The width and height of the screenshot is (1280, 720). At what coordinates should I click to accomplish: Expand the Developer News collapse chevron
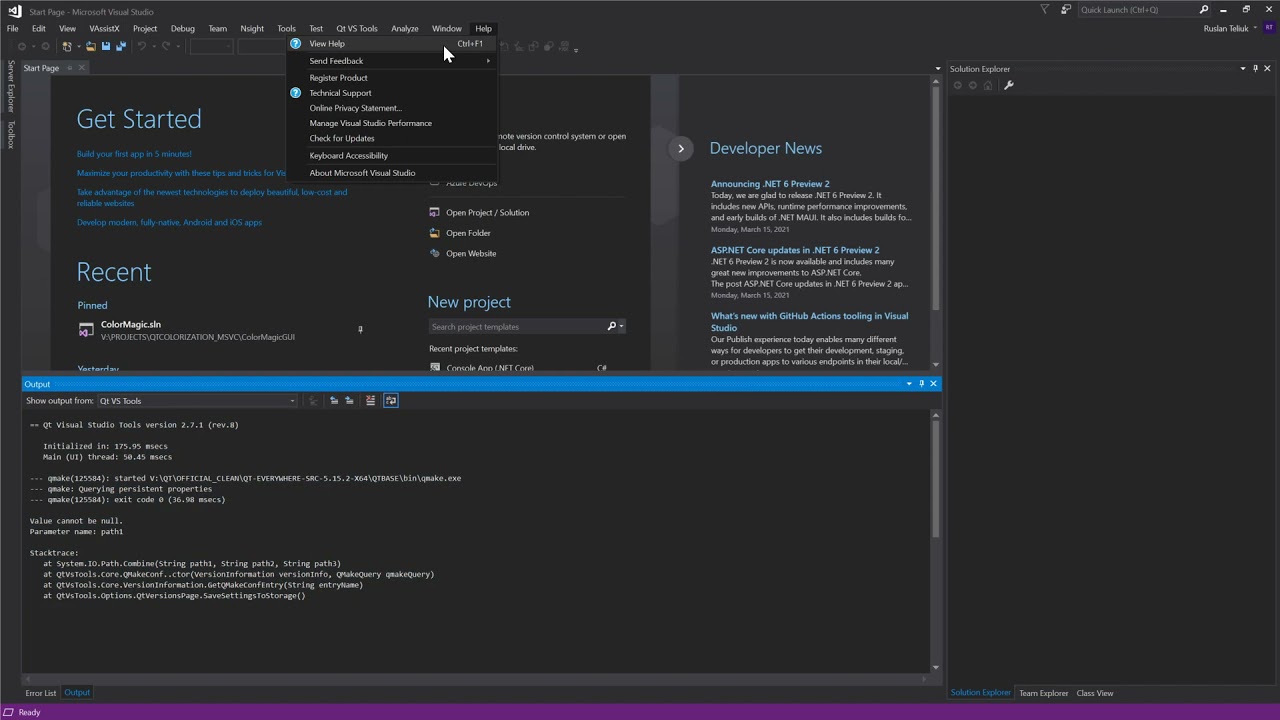click(x=681, y=149)
